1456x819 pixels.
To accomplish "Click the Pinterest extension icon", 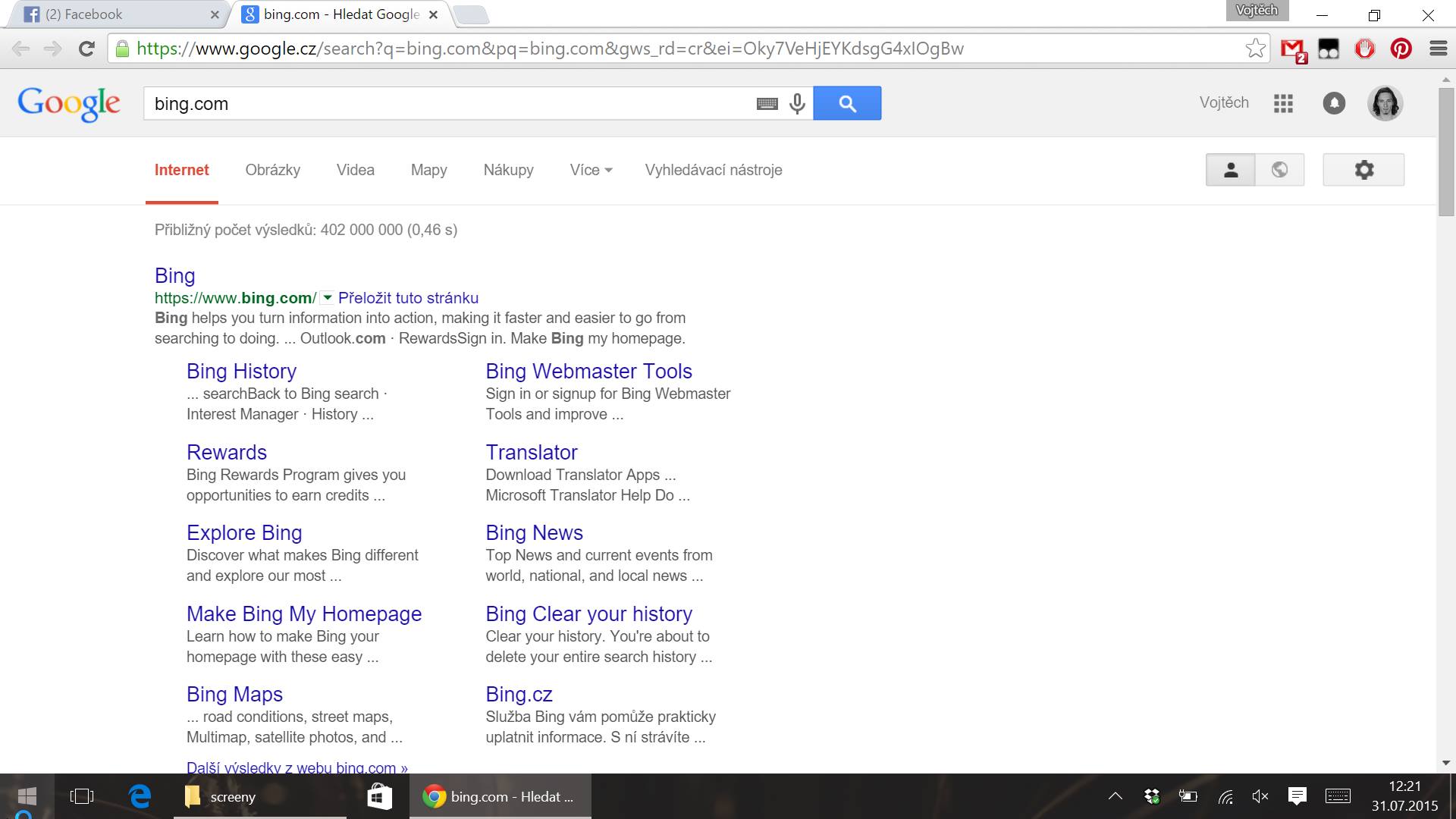I will [1401, 49].
